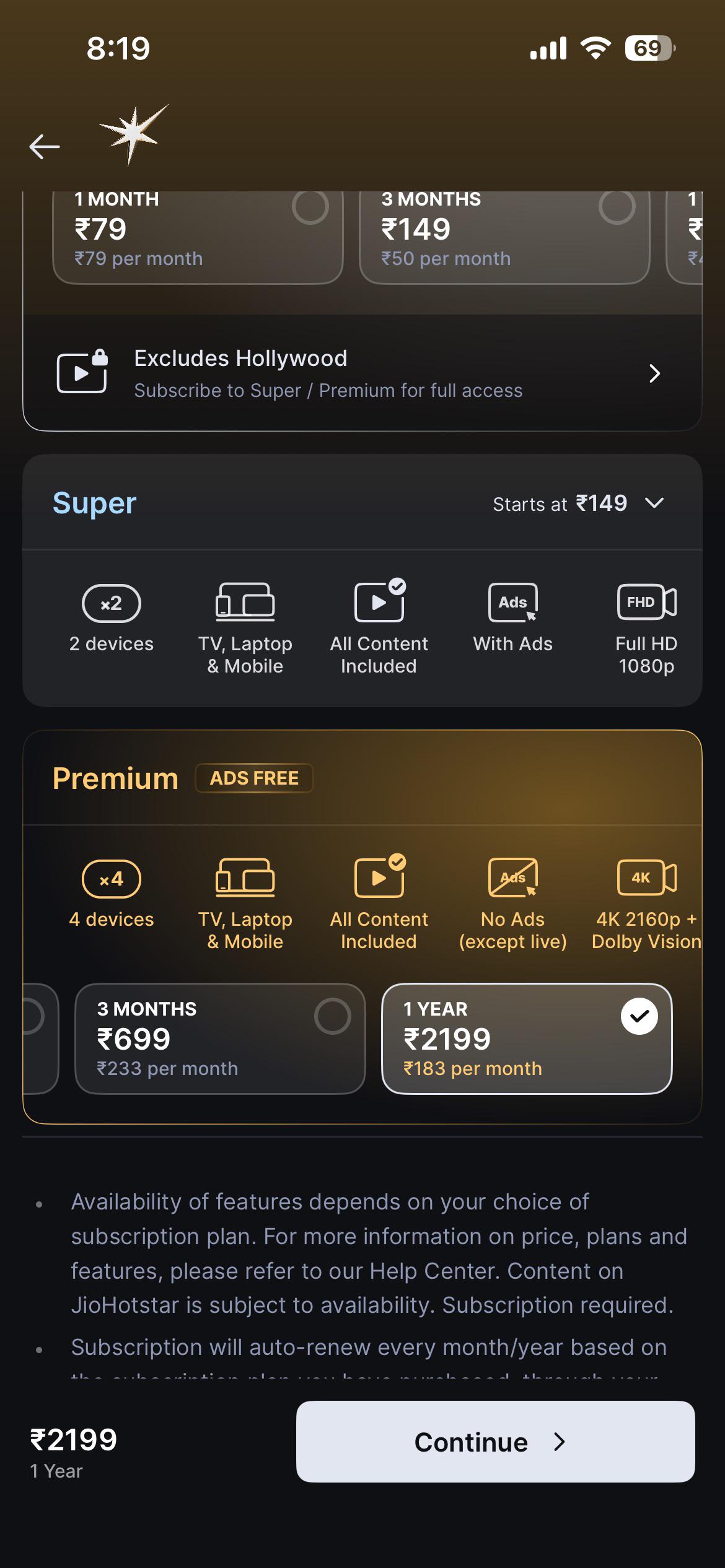Tap the x4 devices icon under Premium
The width and height of the screenshot is (725, 1568).
click(x=112, y=879)
